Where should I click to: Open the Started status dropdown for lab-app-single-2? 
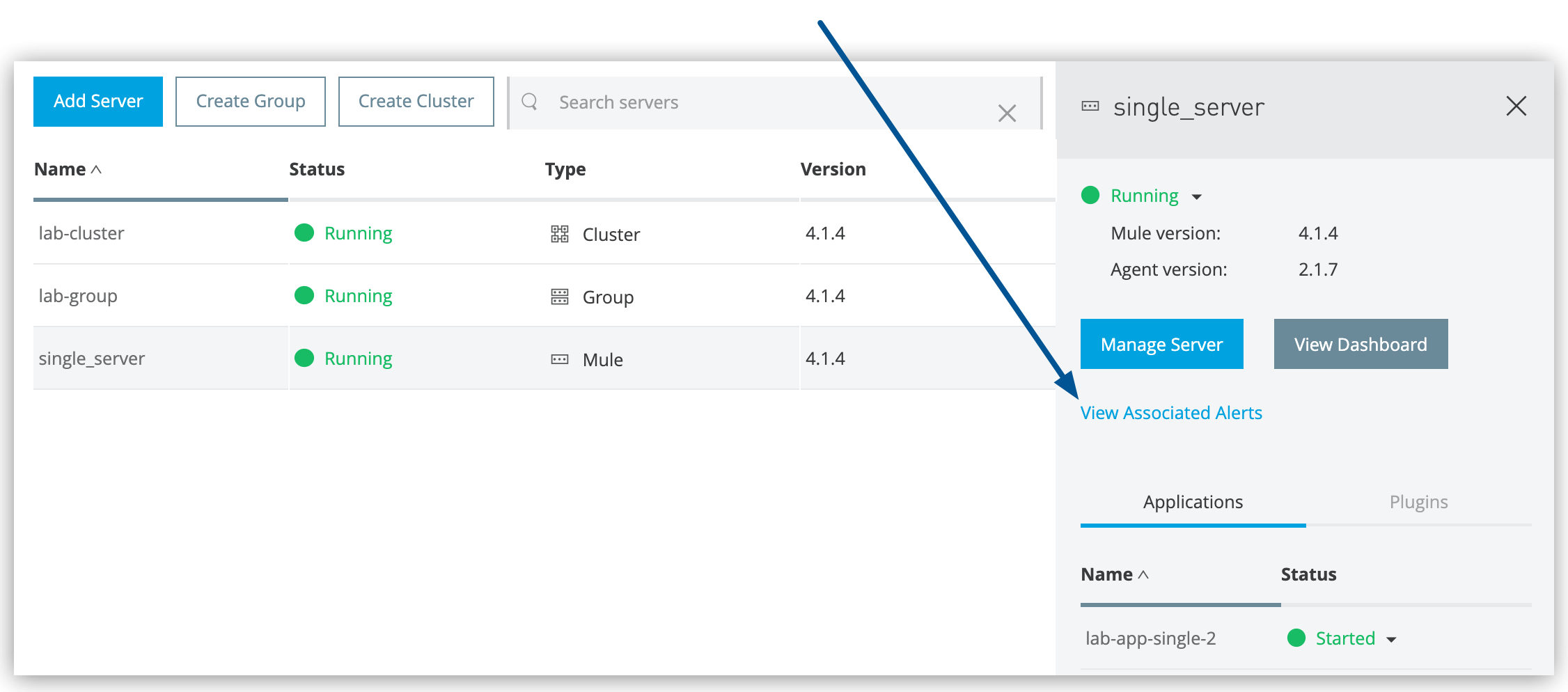tap(1393, 639)
